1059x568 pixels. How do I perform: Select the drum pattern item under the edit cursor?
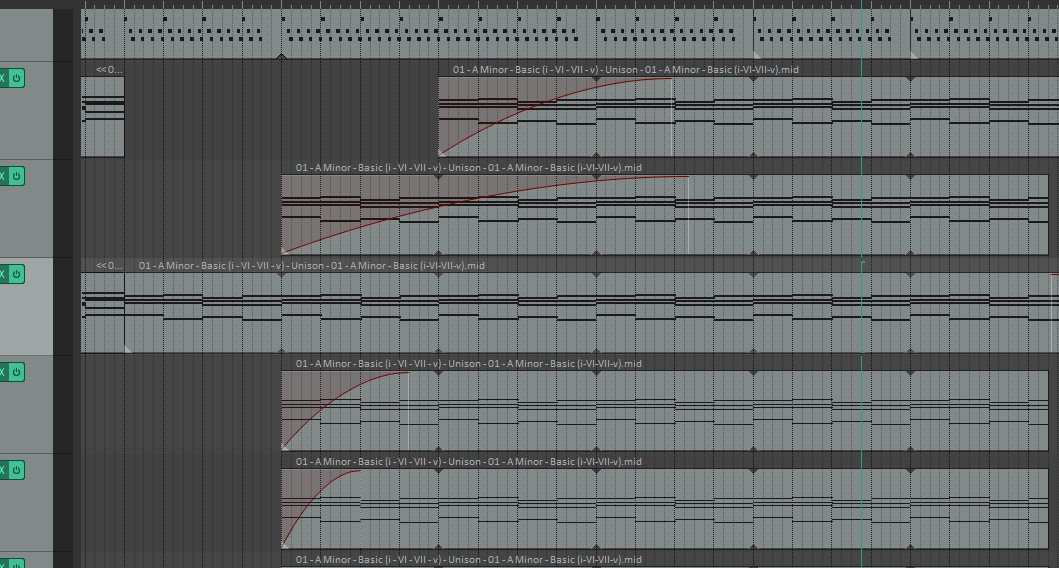click(832, 34)
